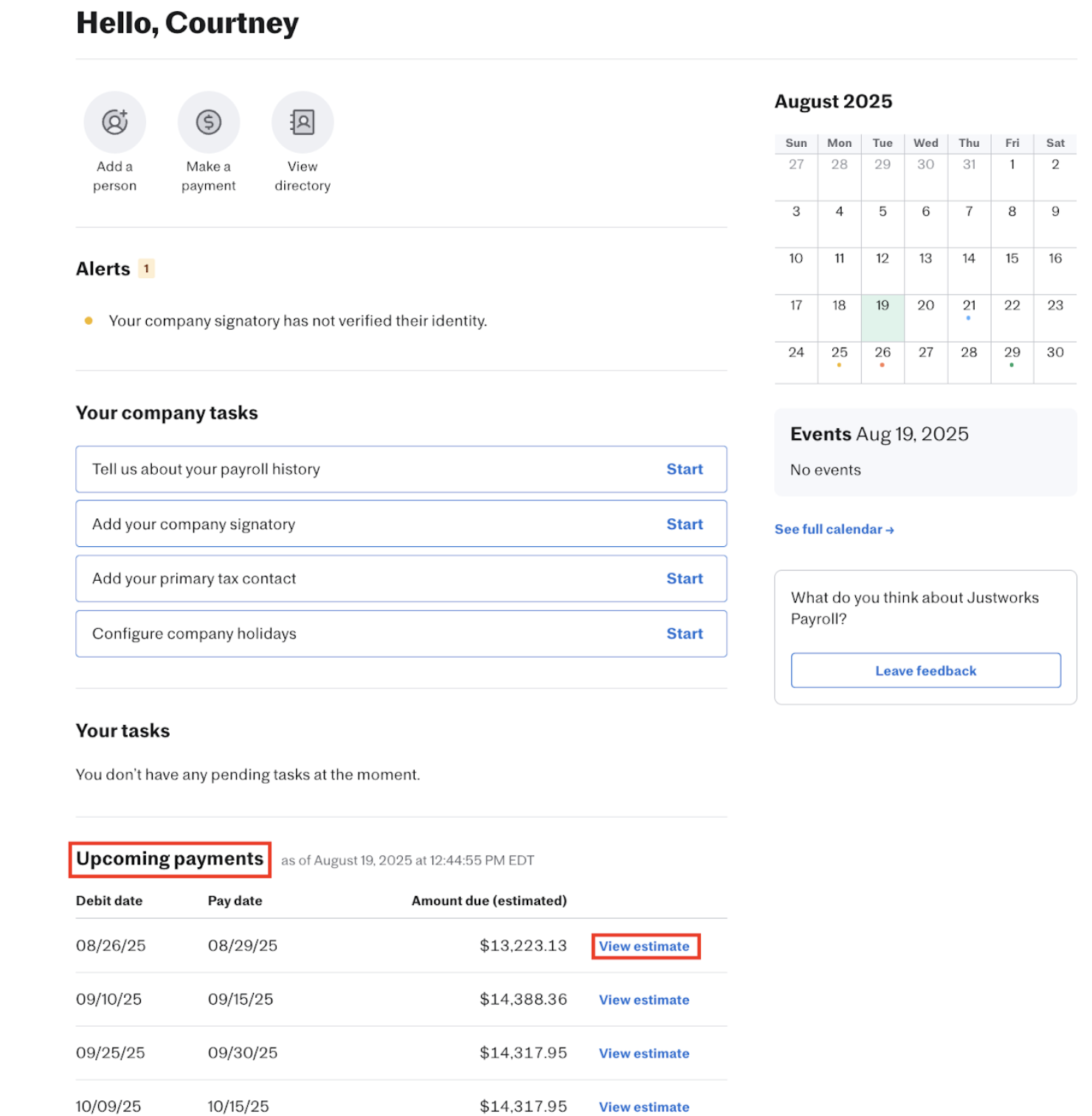View estimate for the 09/25/25 debit
Viewport: 1092px width, 1116px height.
point(644,1053)
